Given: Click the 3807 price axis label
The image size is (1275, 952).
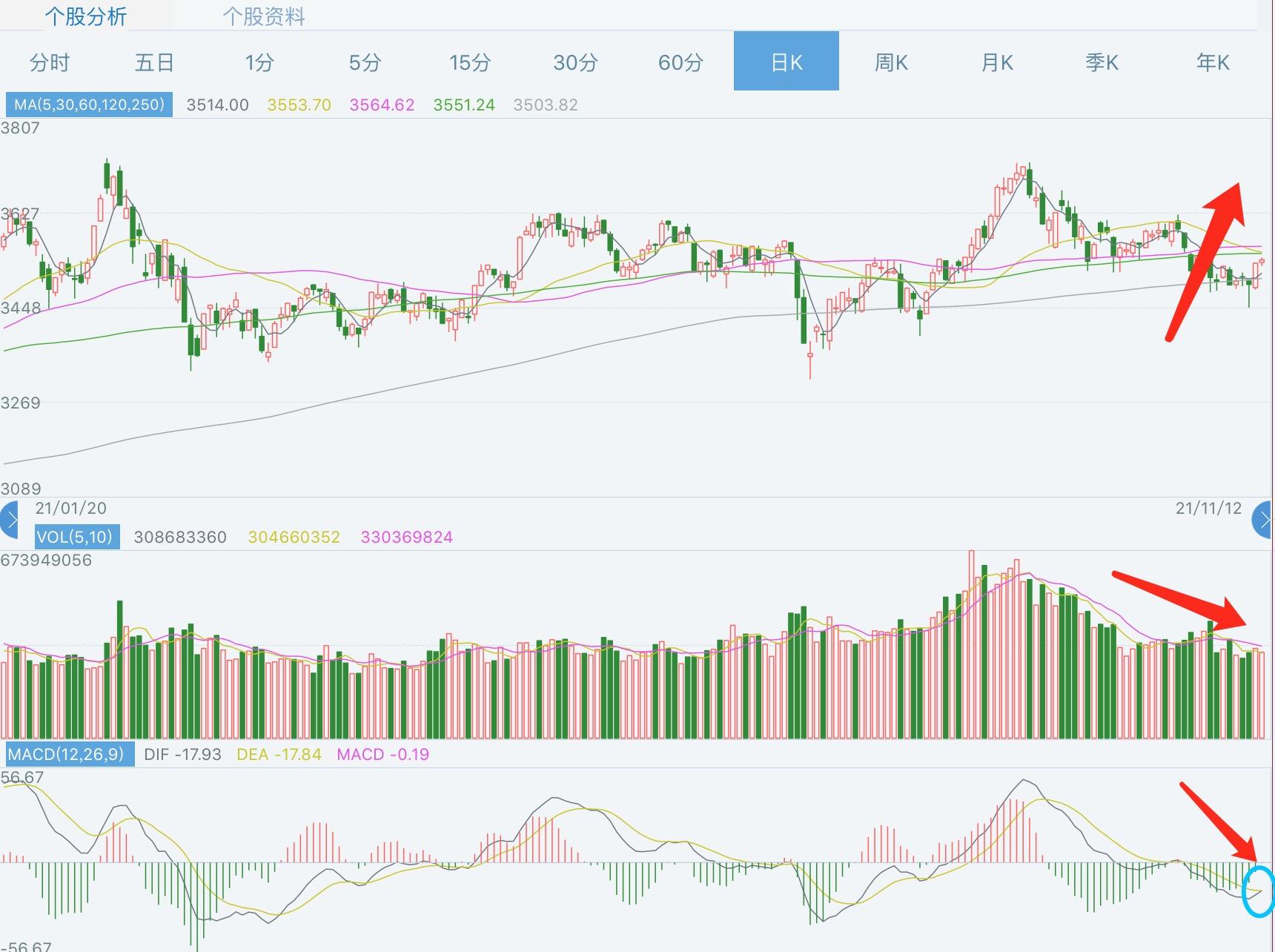Looking at the screenshot, I should tap(20, 128).
